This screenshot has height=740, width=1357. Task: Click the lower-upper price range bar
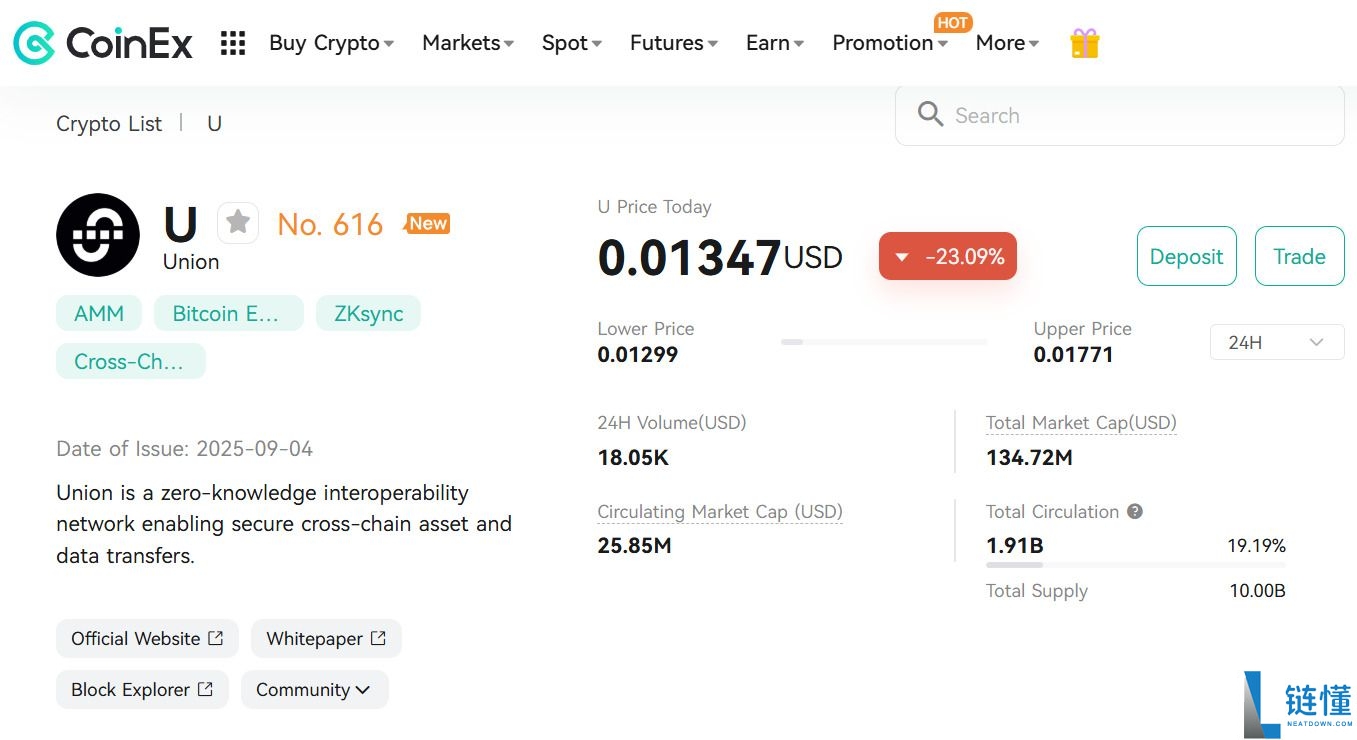coord(884,342)
